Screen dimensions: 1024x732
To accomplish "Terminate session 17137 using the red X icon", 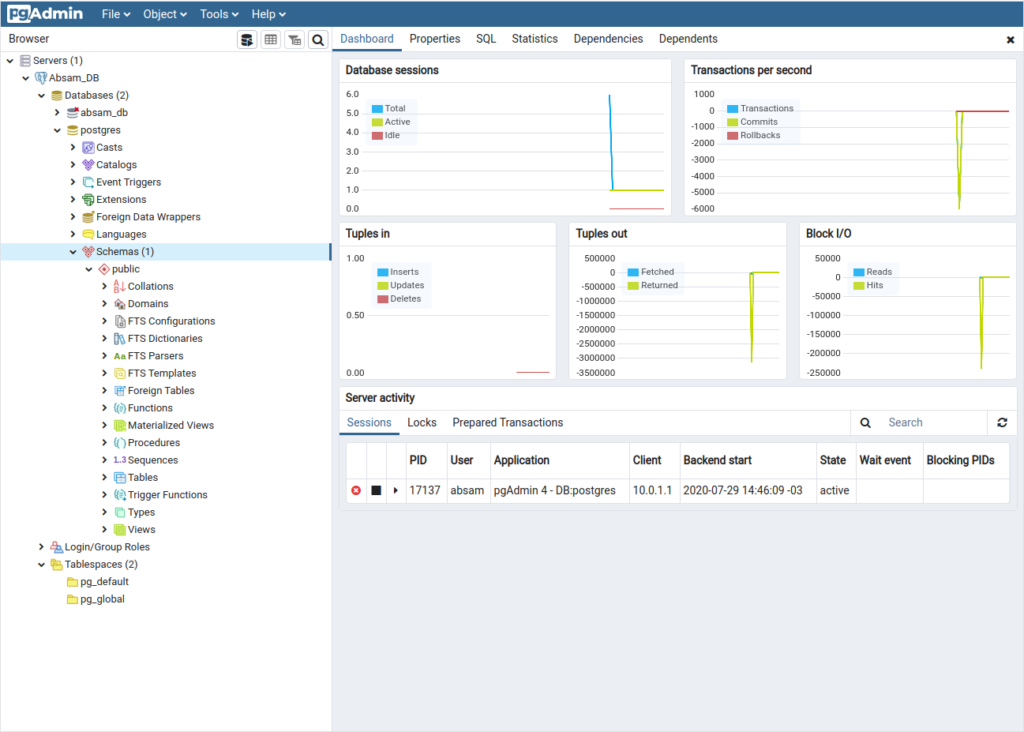I will (x=356, y=491).
